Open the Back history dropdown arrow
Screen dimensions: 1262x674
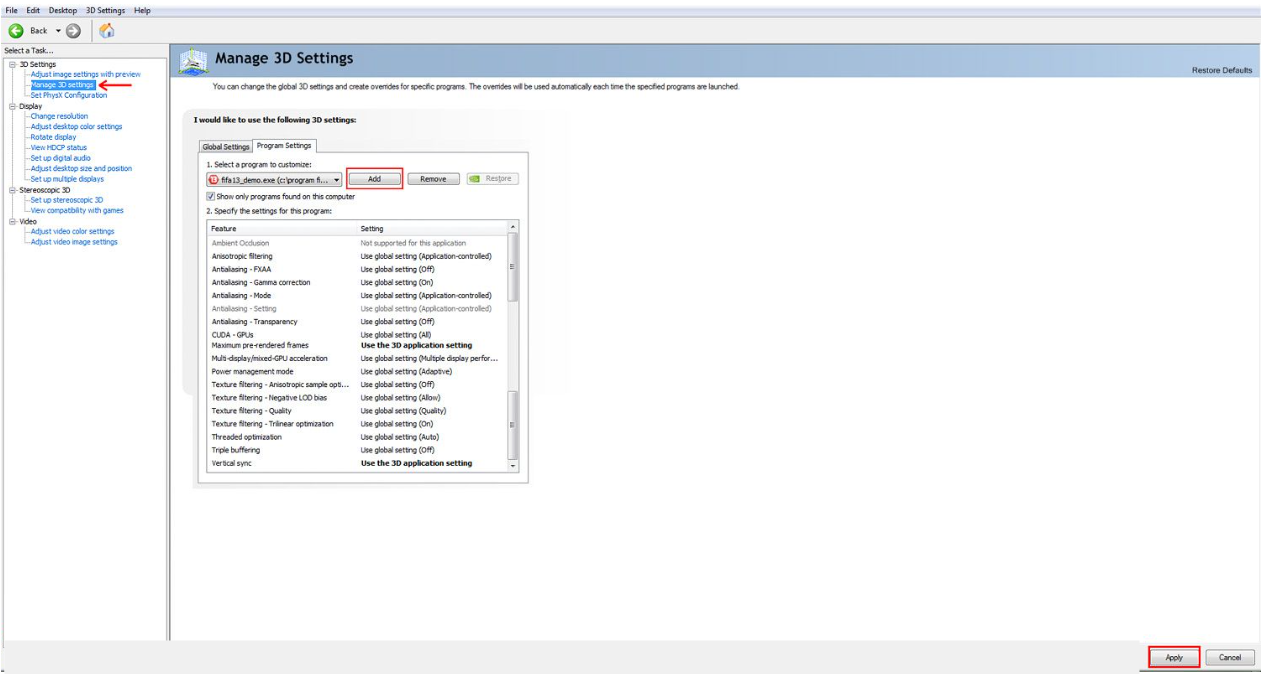[56, 31]
